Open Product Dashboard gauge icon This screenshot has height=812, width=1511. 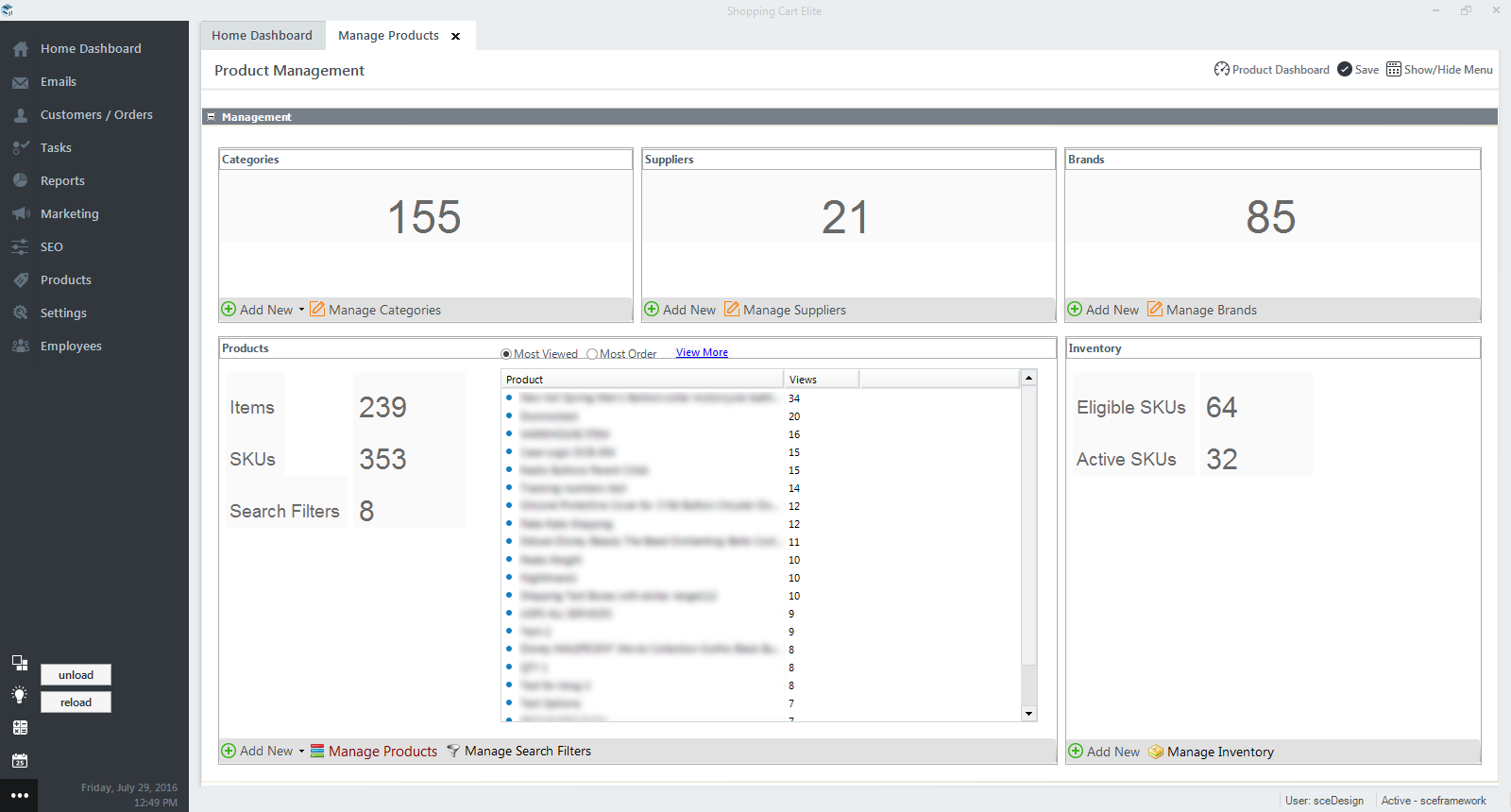[1221, 69]
